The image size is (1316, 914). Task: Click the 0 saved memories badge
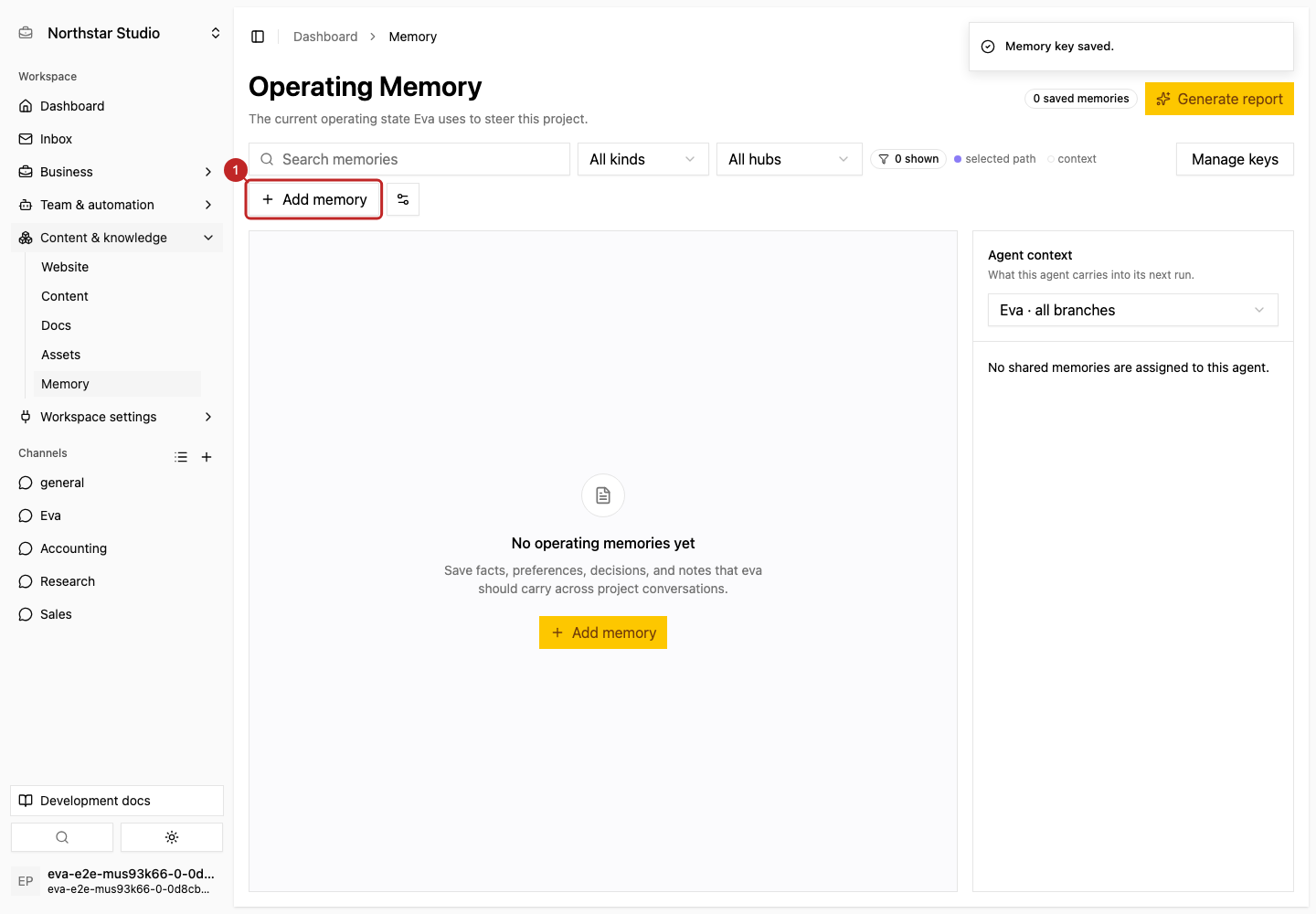[1081, 99]
